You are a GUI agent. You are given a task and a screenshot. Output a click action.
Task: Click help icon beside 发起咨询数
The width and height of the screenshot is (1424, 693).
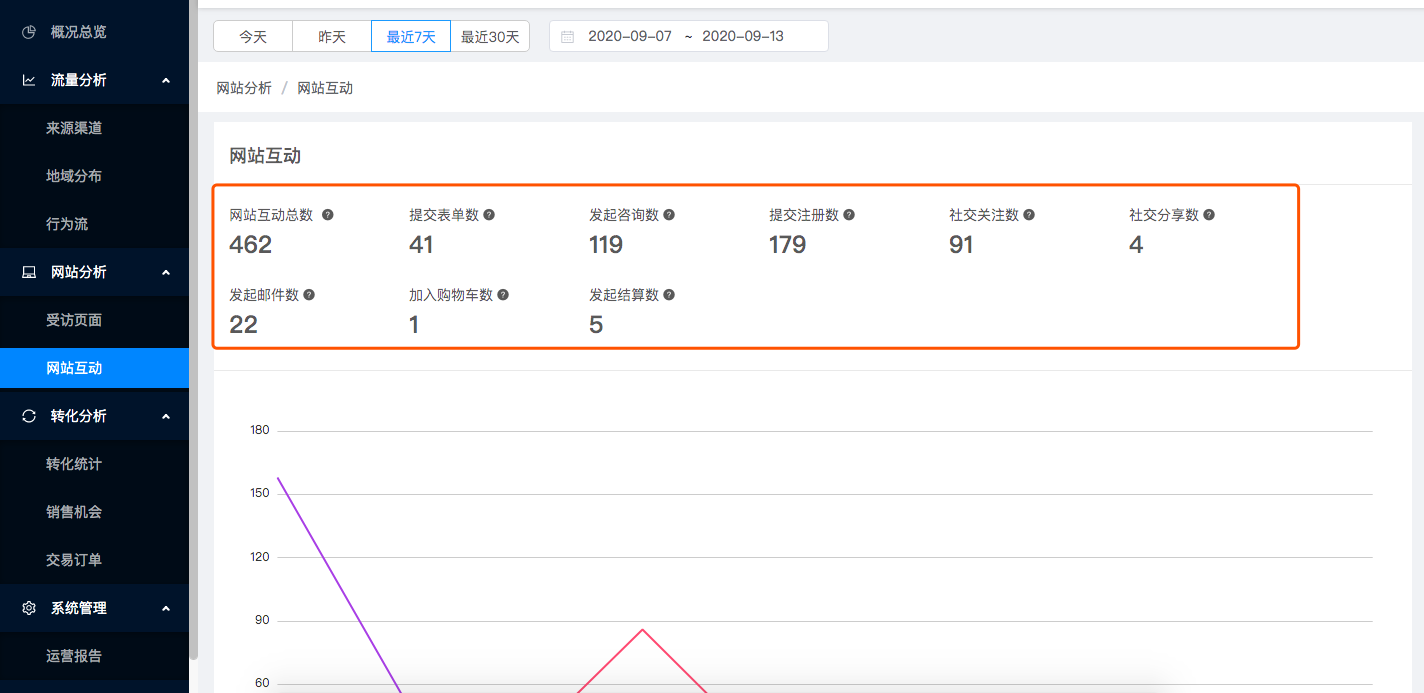669,215
